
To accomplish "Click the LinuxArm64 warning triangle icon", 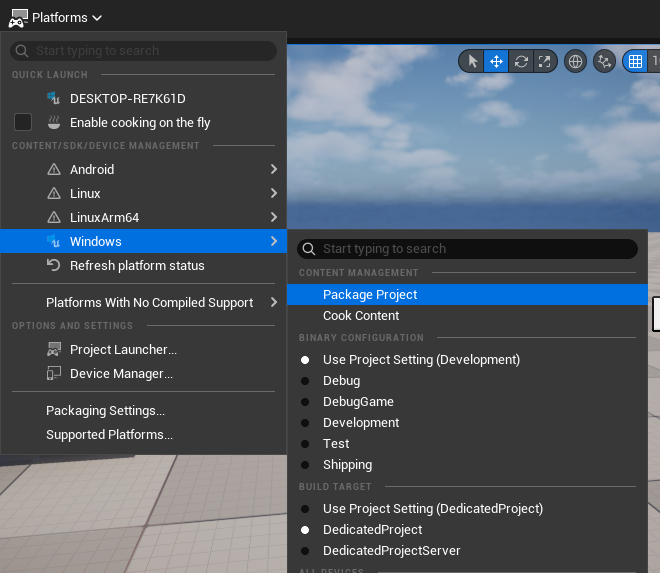I will pos(54,217).
